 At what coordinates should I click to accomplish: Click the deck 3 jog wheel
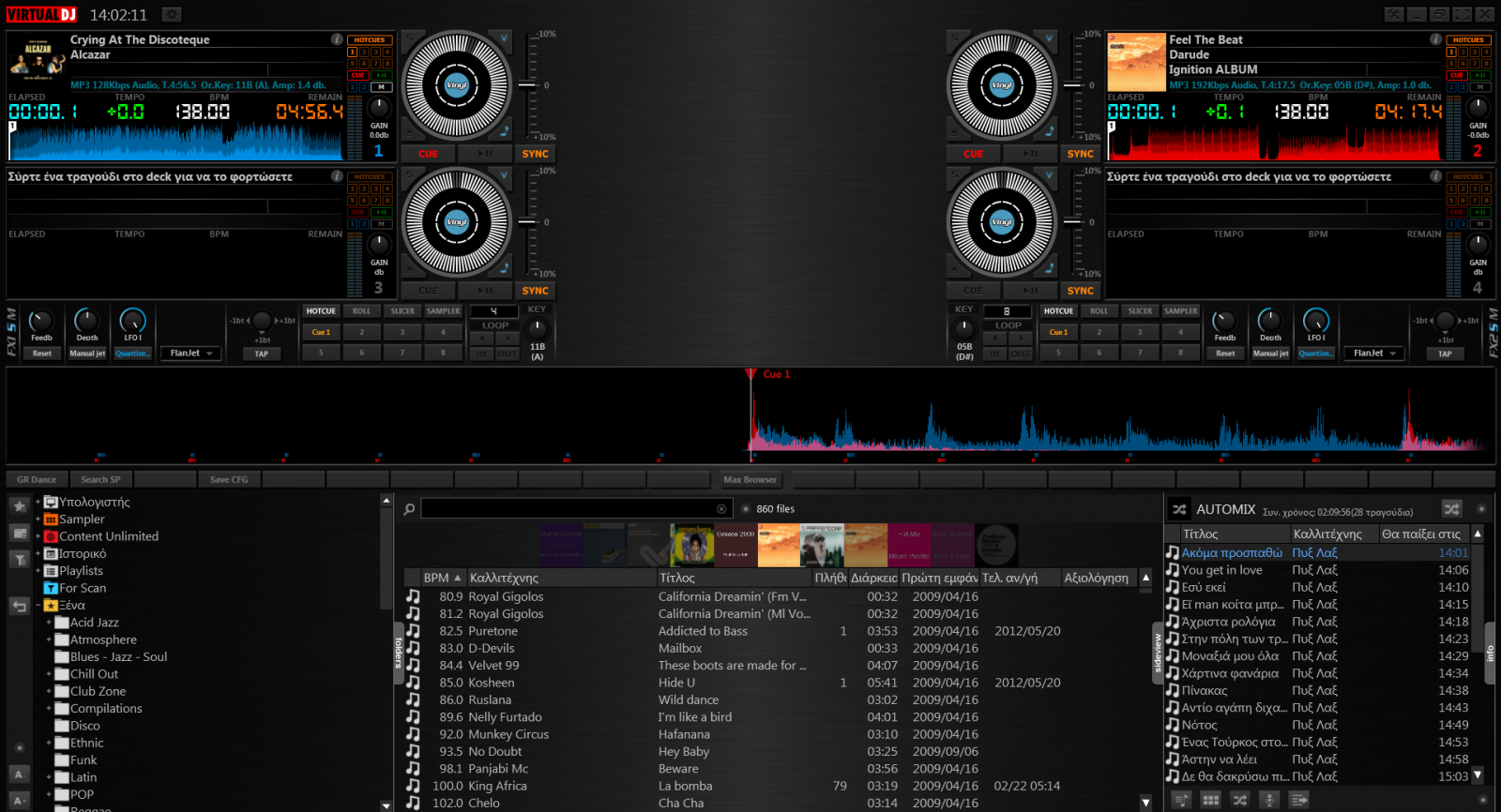[x=457, y=222]
